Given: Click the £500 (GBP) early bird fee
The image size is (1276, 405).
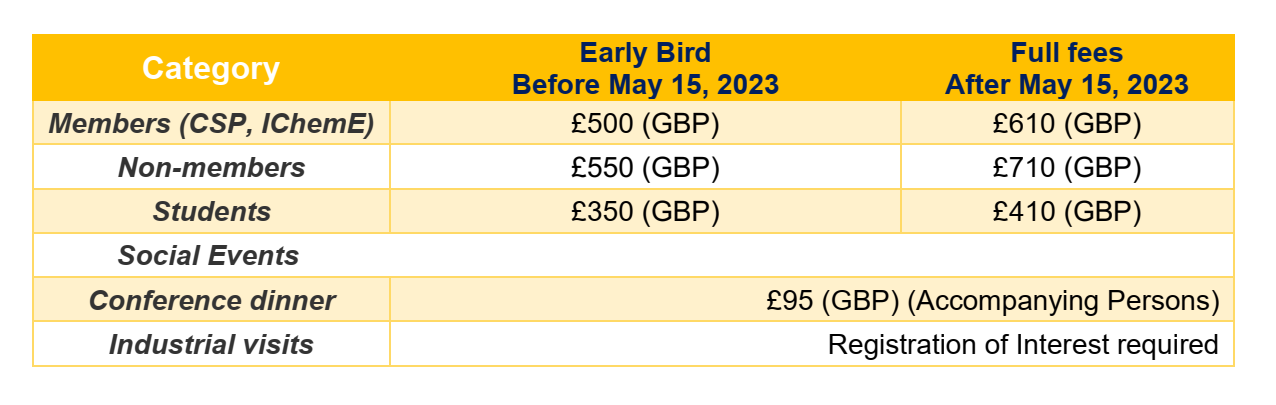Looking at the screenshot, I should (645, 124).
